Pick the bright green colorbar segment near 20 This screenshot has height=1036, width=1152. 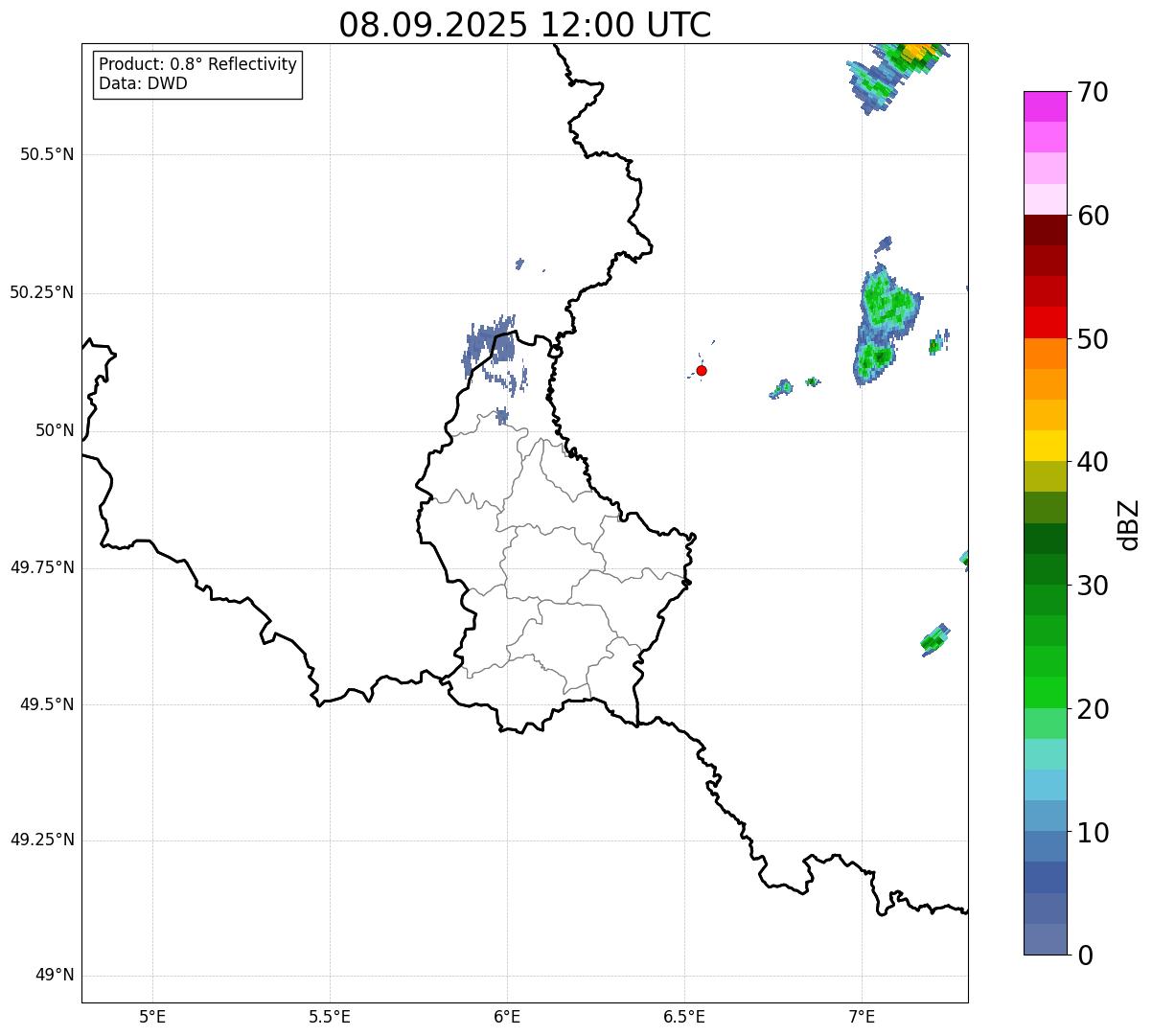coord(1045,693)
